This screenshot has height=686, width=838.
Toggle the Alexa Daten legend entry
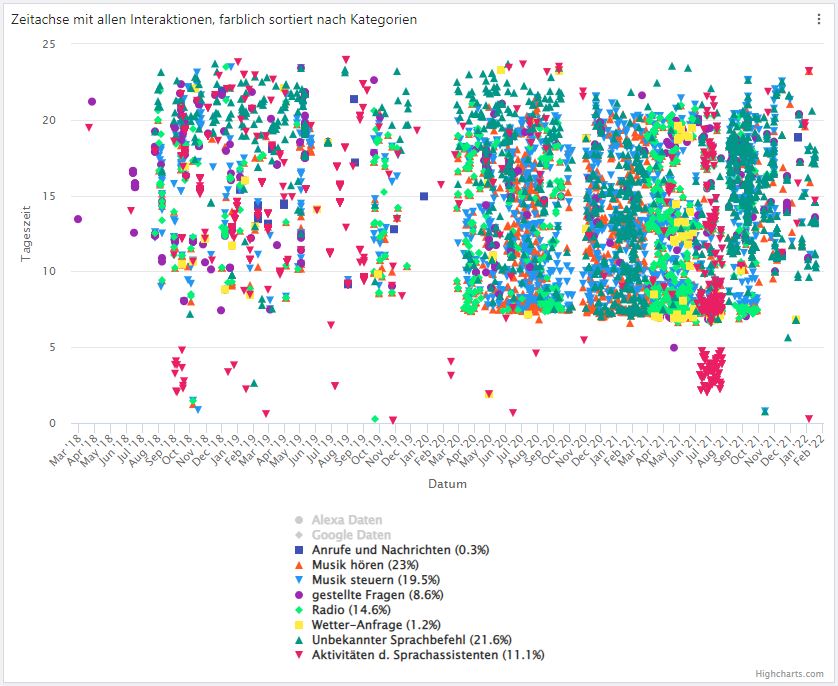(338, 520)
